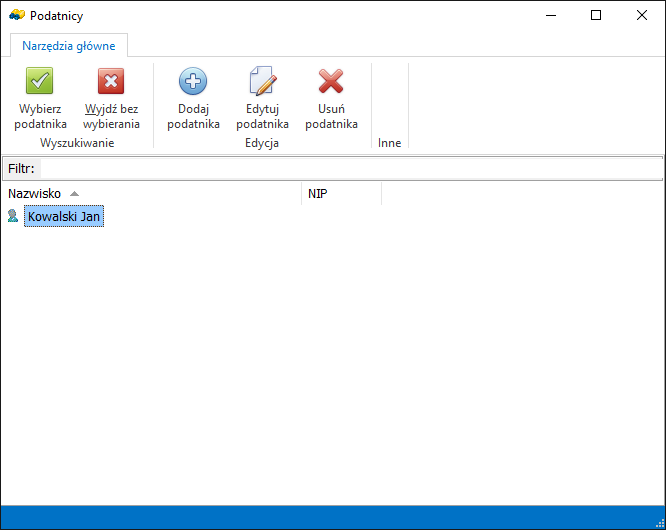666x530 pixels.
Task: Click the red X Usuń podatnika icon
Action: click(331, 82)
